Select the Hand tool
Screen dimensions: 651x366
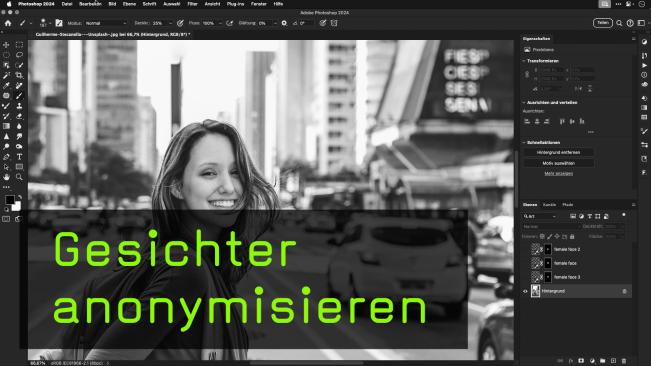coord(6,177)
